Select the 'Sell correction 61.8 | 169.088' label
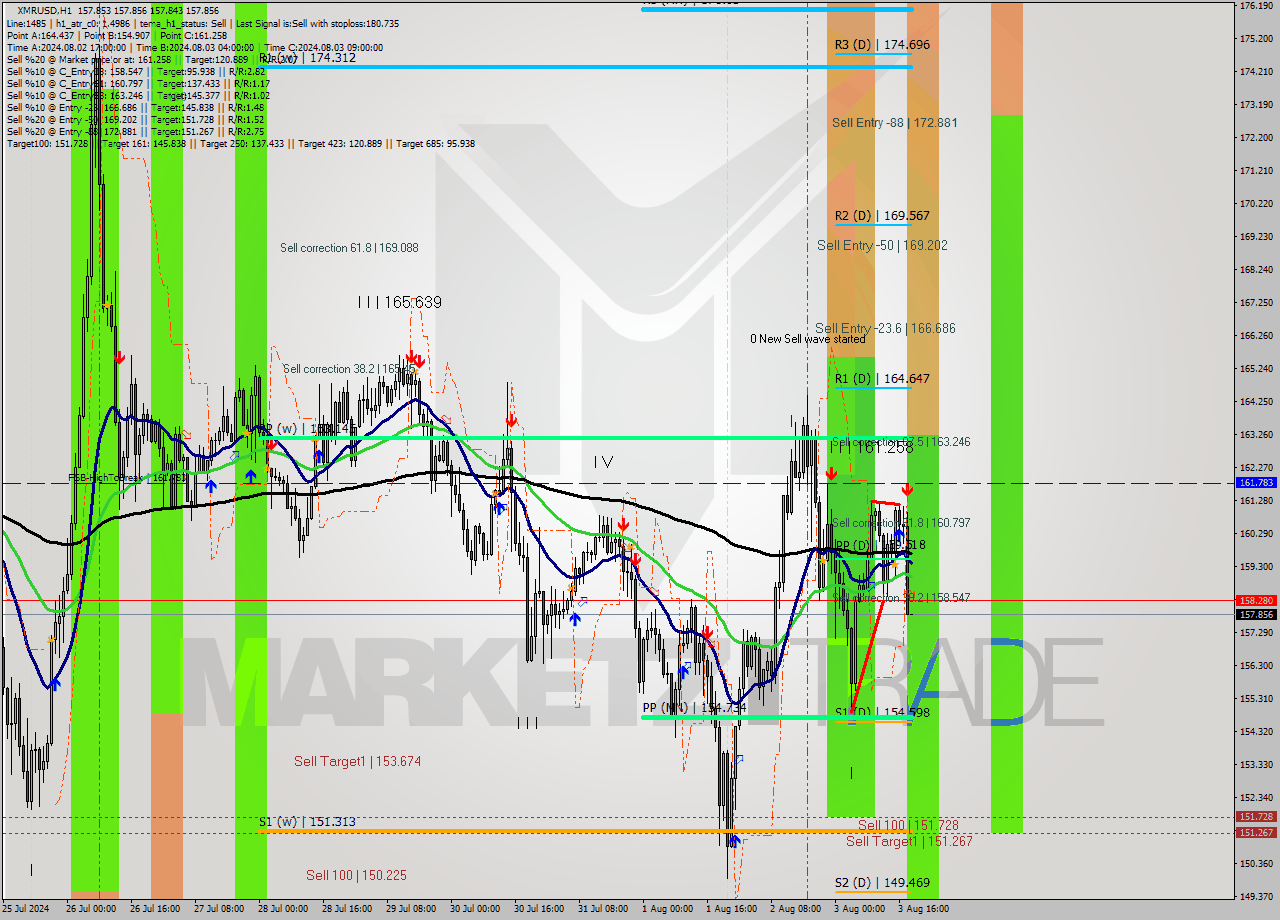 point(349,248)
